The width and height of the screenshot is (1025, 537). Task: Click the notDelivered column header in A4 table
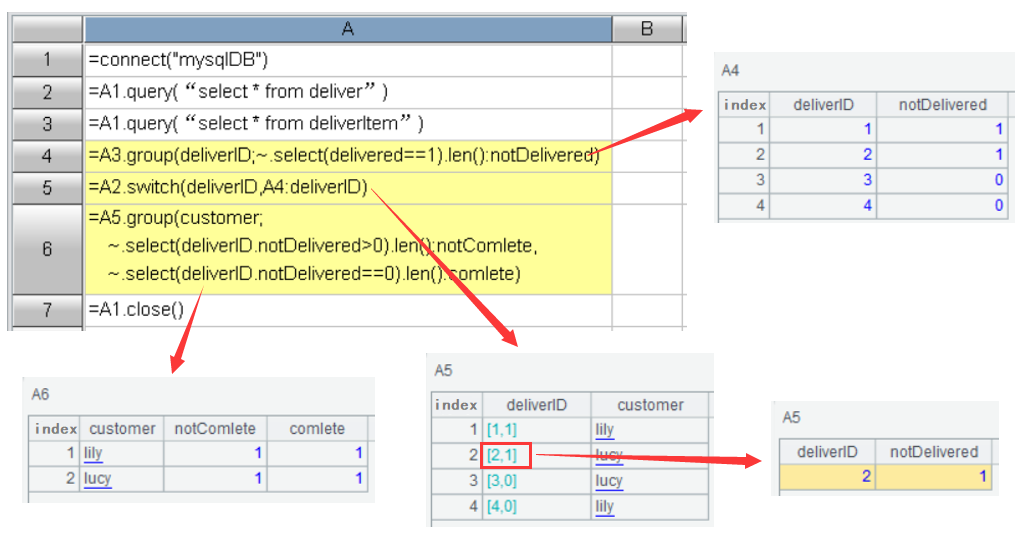(x=942, y=105)
